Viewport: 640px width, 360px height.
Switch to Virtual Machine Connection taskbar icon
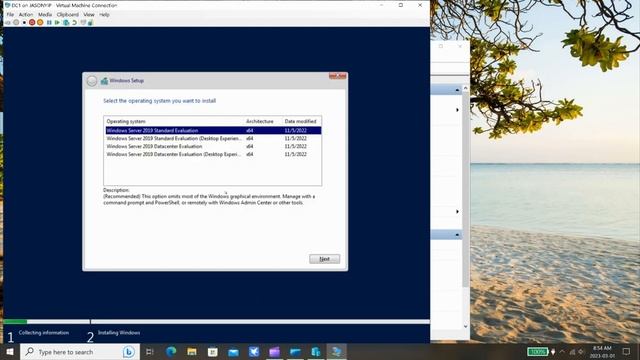[x=337, y=351]
